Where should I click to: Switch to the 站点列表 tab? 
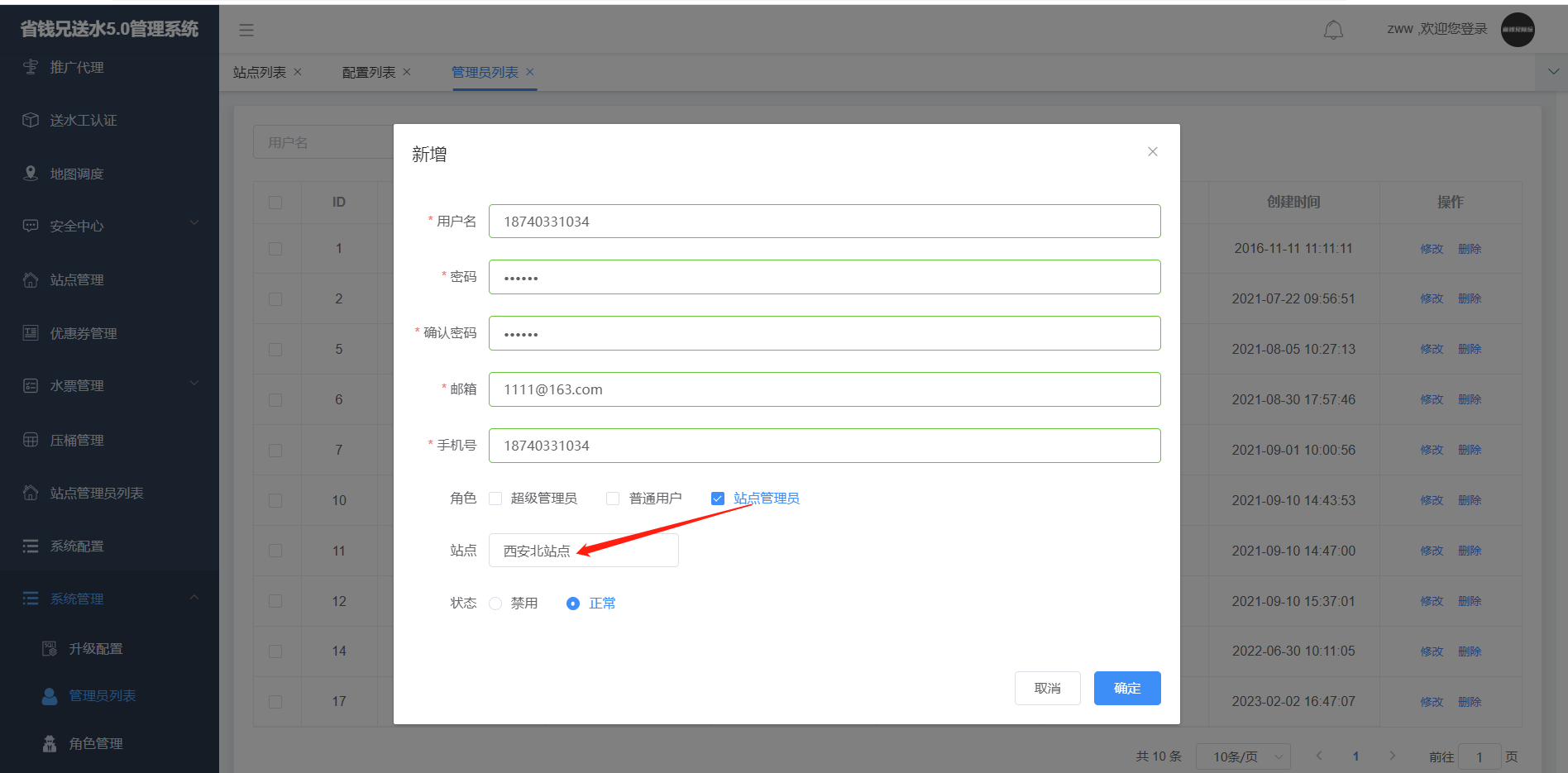259,73
